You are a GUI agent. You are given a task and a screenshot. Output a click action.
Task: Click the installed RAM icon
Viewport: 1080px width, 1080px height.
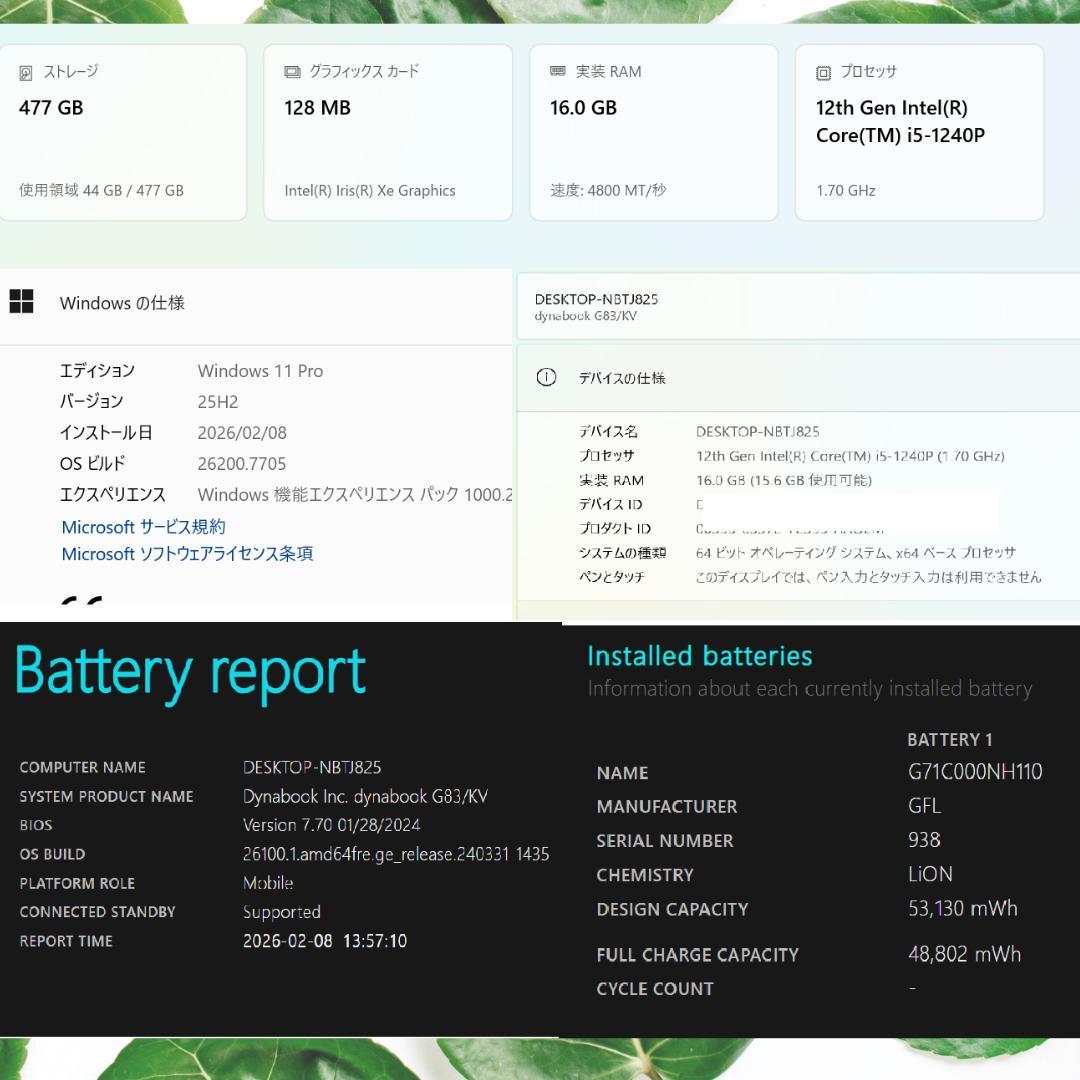tap(558, 72)
